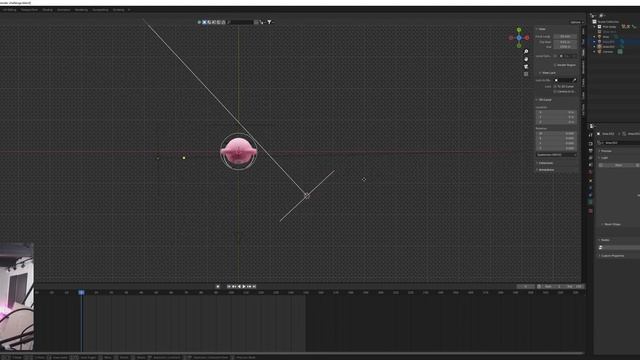
Task: Switch to the Shading workspace tab
Action: [47, 9]
